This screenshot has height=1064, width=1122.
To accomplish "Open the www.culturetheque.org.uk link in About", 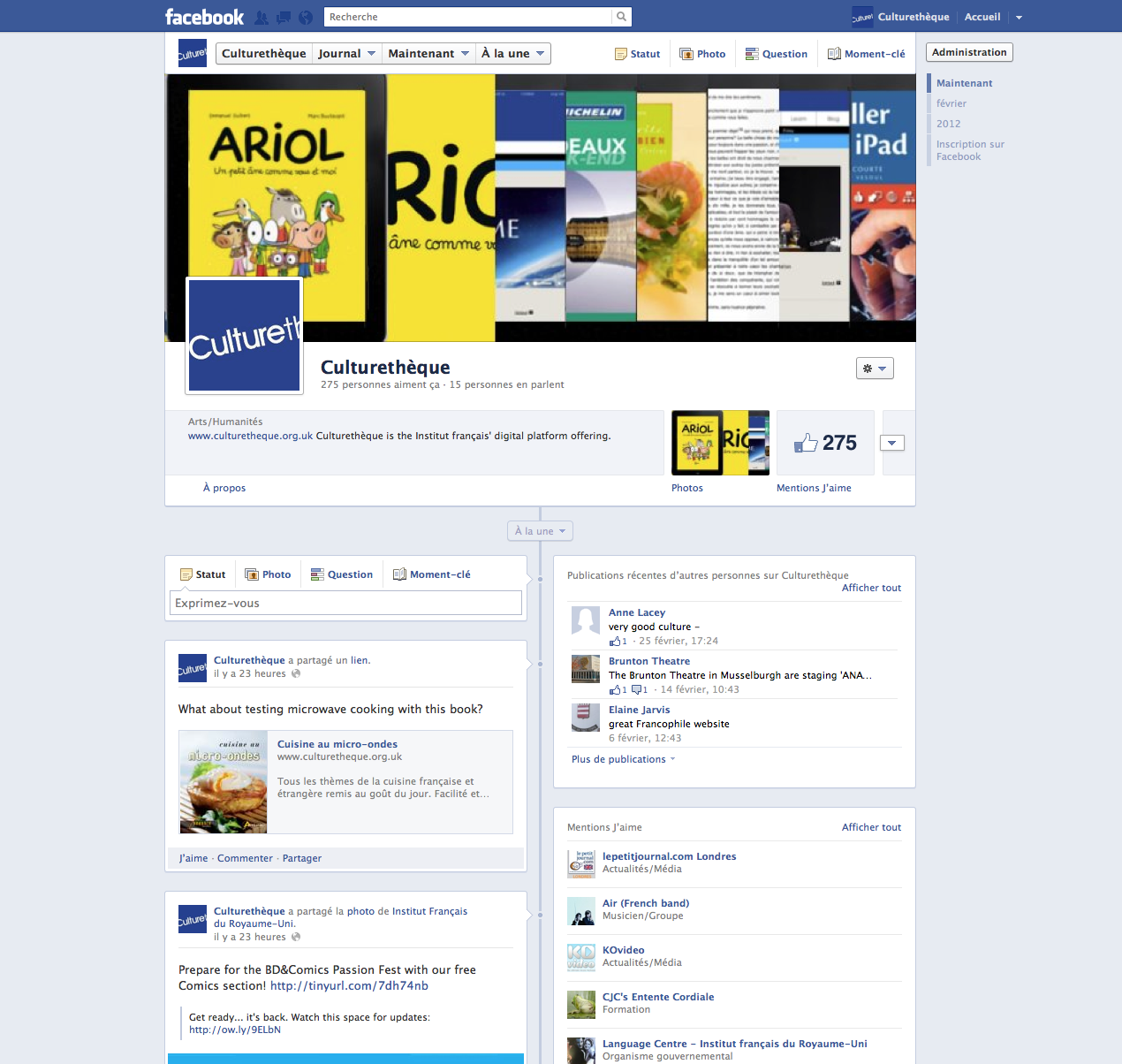I will coord(250,436).
